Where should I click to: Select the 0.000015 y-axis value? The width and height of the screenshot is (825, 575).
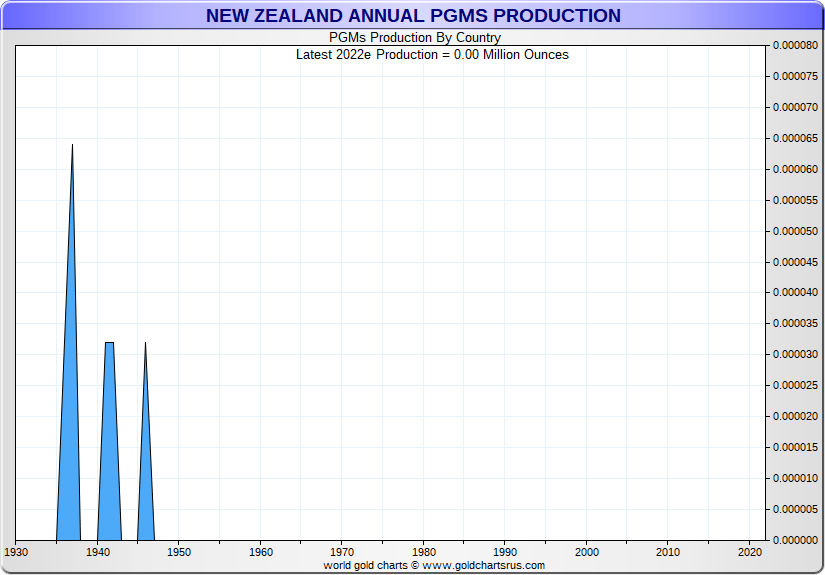coord(795,447)
